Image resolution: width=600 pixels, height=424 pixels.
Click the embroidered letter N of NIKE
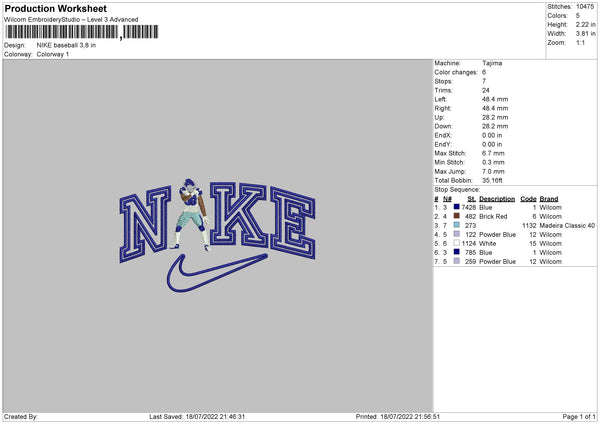(145, 225)
